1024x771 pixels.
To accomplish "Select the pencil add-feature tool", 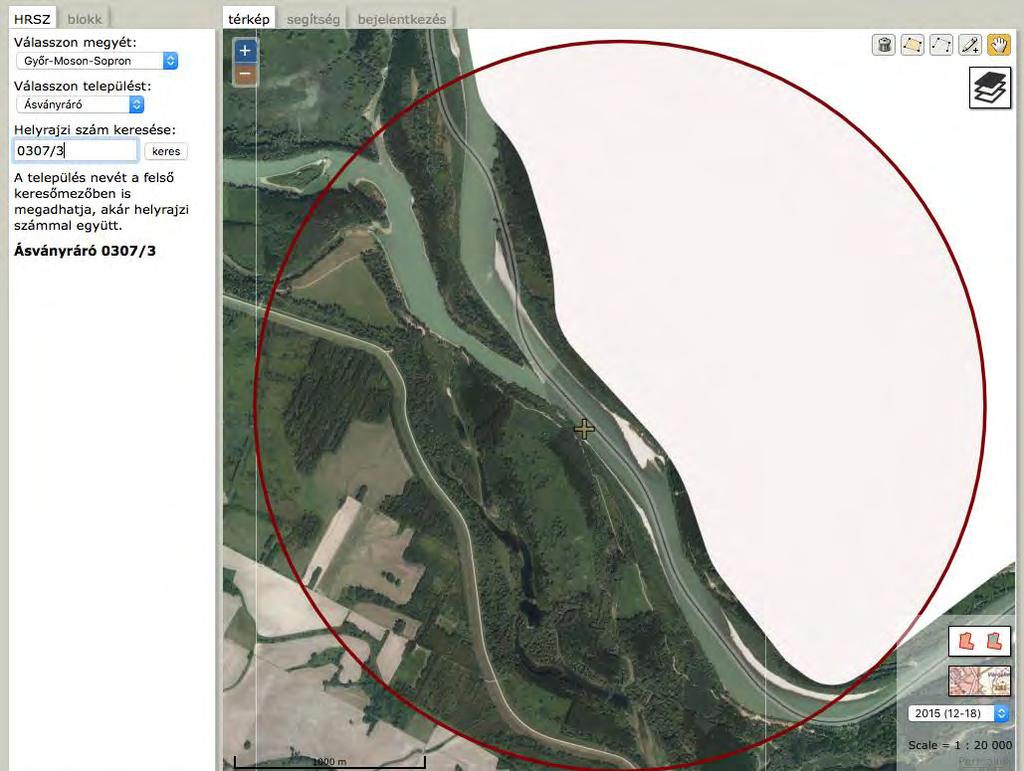I will click(x=970, y=45).
